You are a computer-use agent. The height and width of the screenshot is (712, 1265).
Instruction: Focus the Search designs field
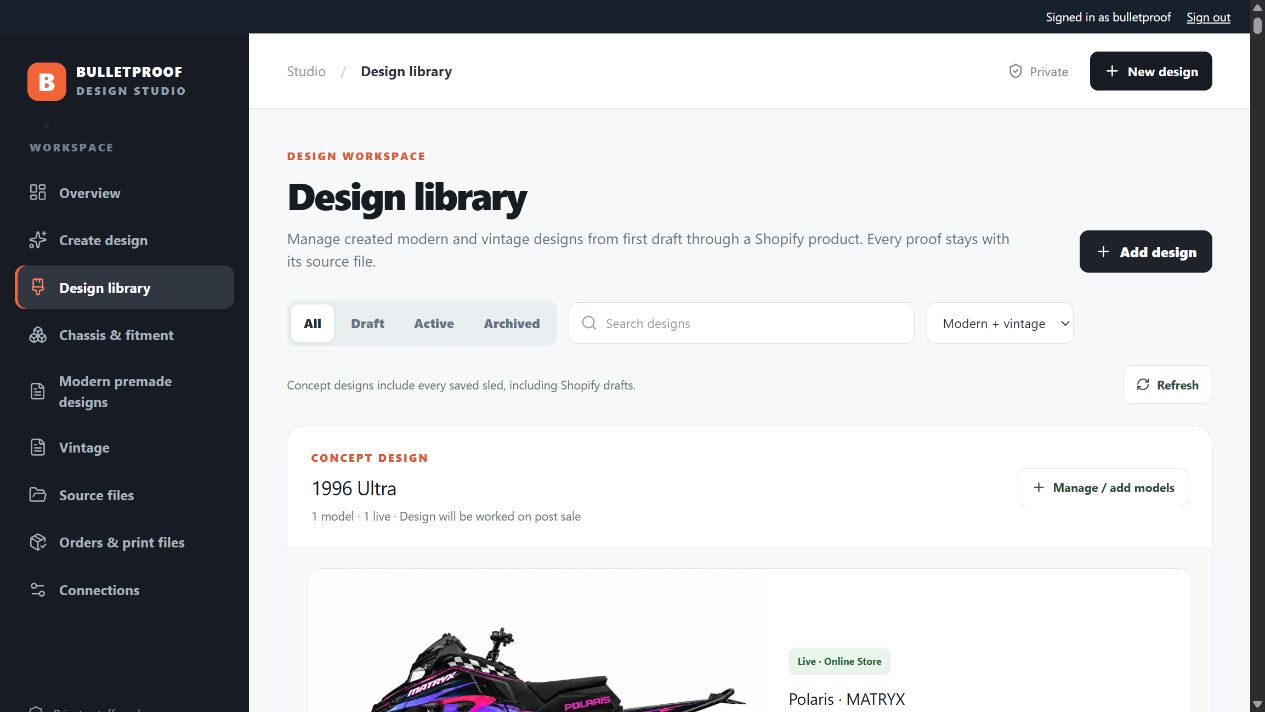tap(741, 323)
